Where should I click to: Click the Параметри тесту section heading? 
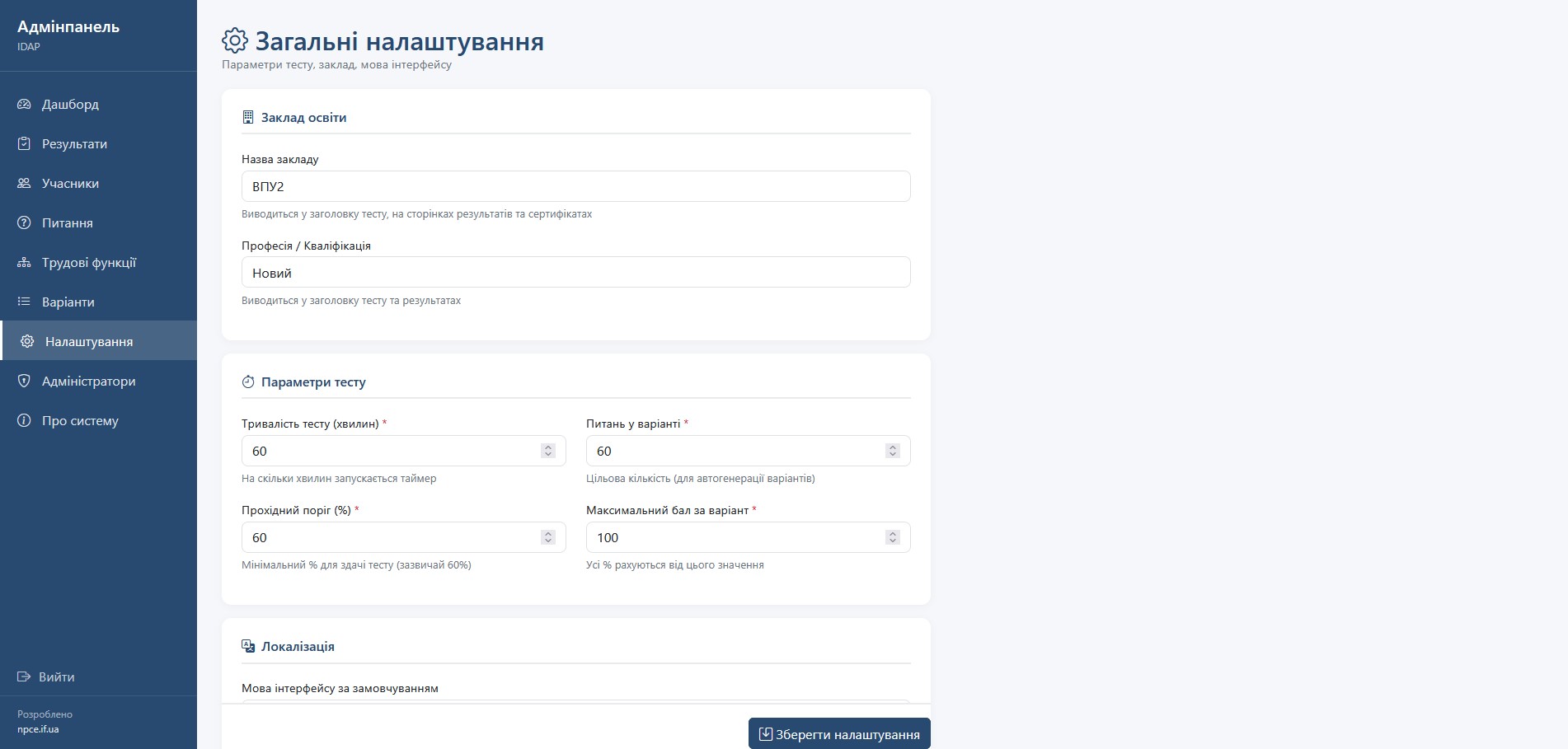[x=313, y=382]
